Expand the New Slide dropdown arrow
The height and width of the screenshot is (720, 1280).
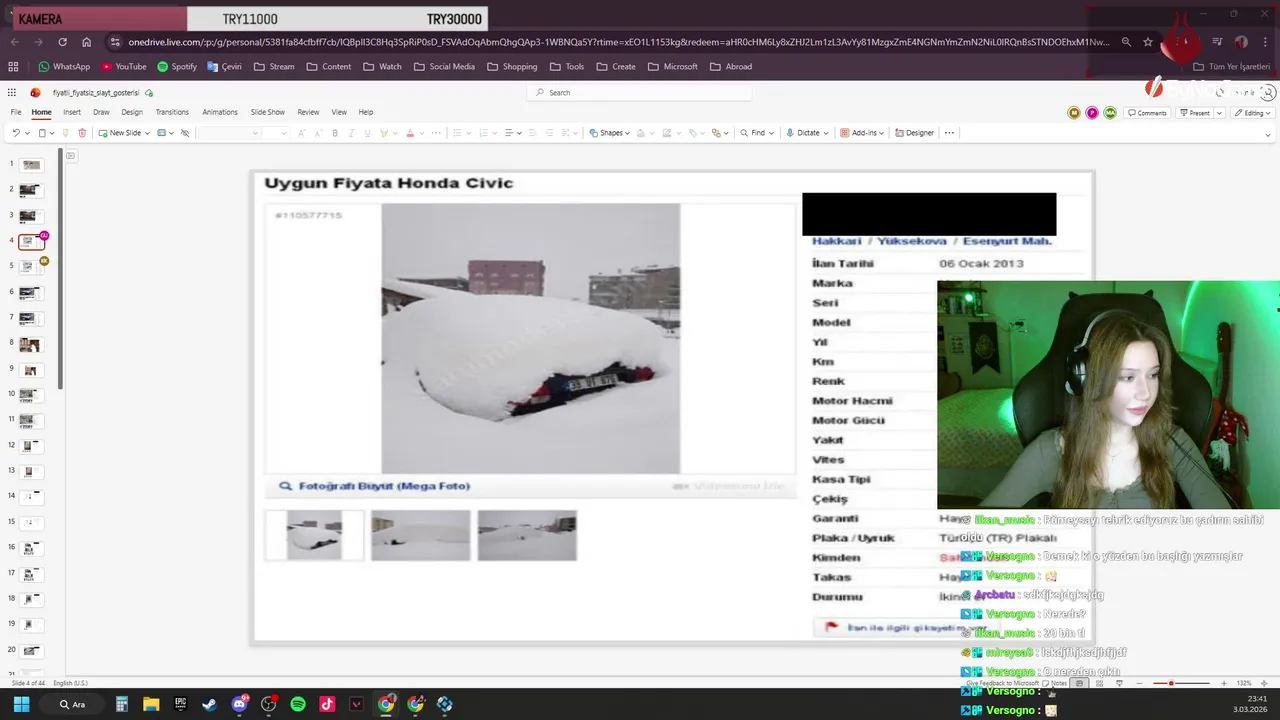coord(147,132)
